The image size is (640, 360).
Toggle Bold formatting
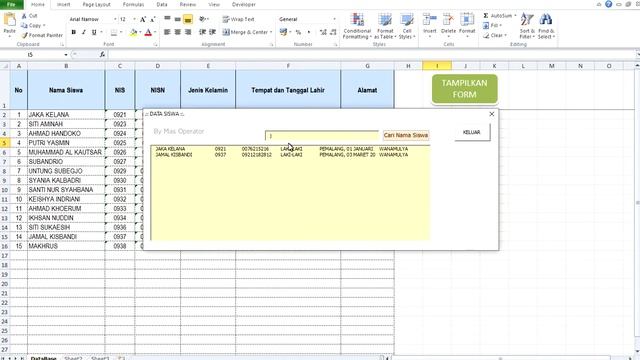pos(73,32)
